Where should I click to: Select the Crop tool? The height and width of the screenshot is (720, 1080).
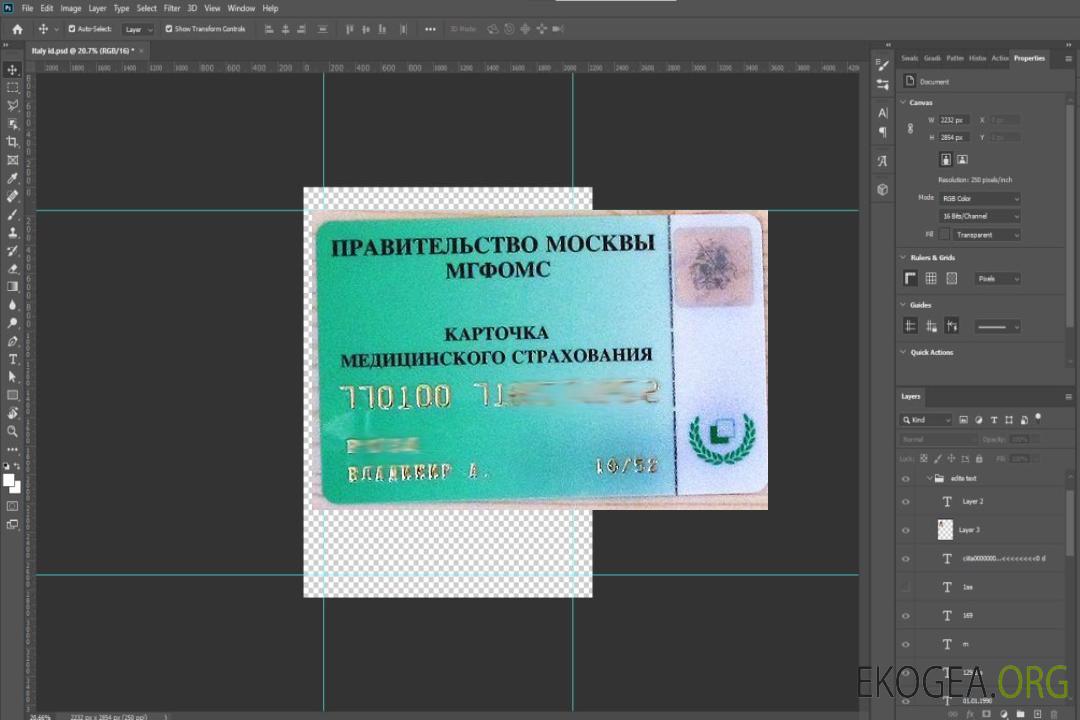click(x=12, y=142)
